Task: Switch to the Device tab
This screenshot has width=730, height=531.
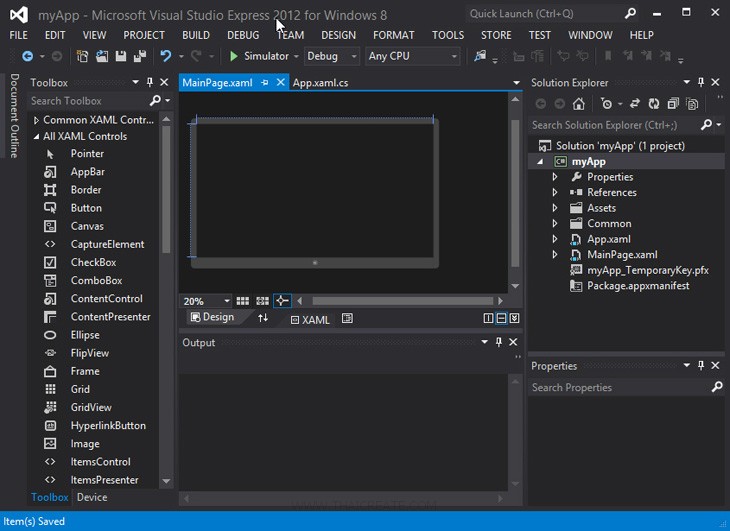Action: (x=92, y=497)
